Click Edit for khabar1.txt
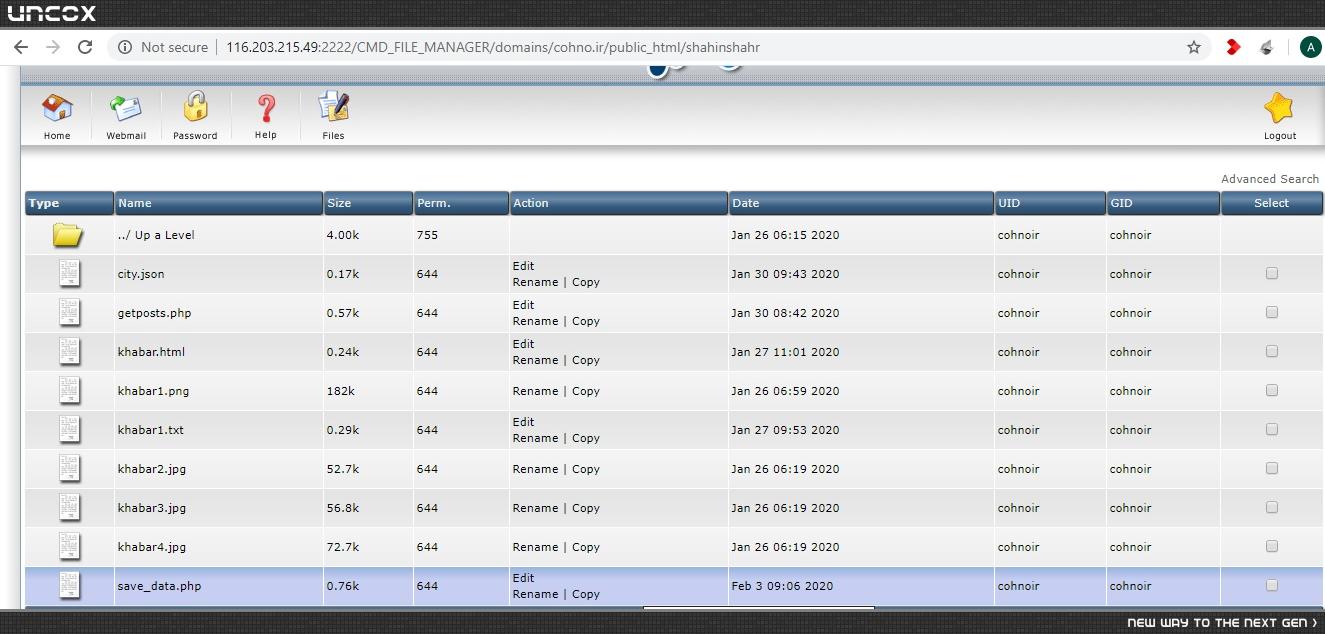Screen dimensions: 1325x634 click(x=523, y=422)
